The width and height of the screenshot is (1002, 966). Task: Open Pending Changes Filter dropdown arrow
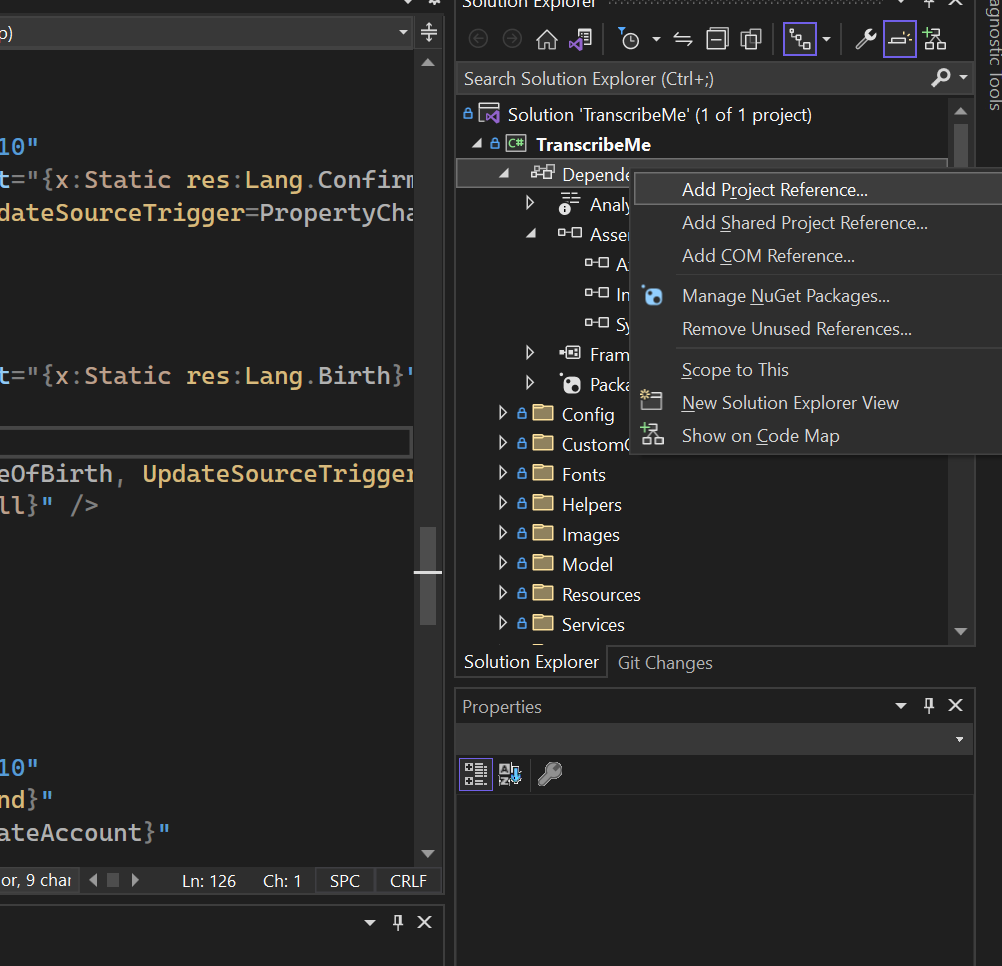[x=656, y=40]
